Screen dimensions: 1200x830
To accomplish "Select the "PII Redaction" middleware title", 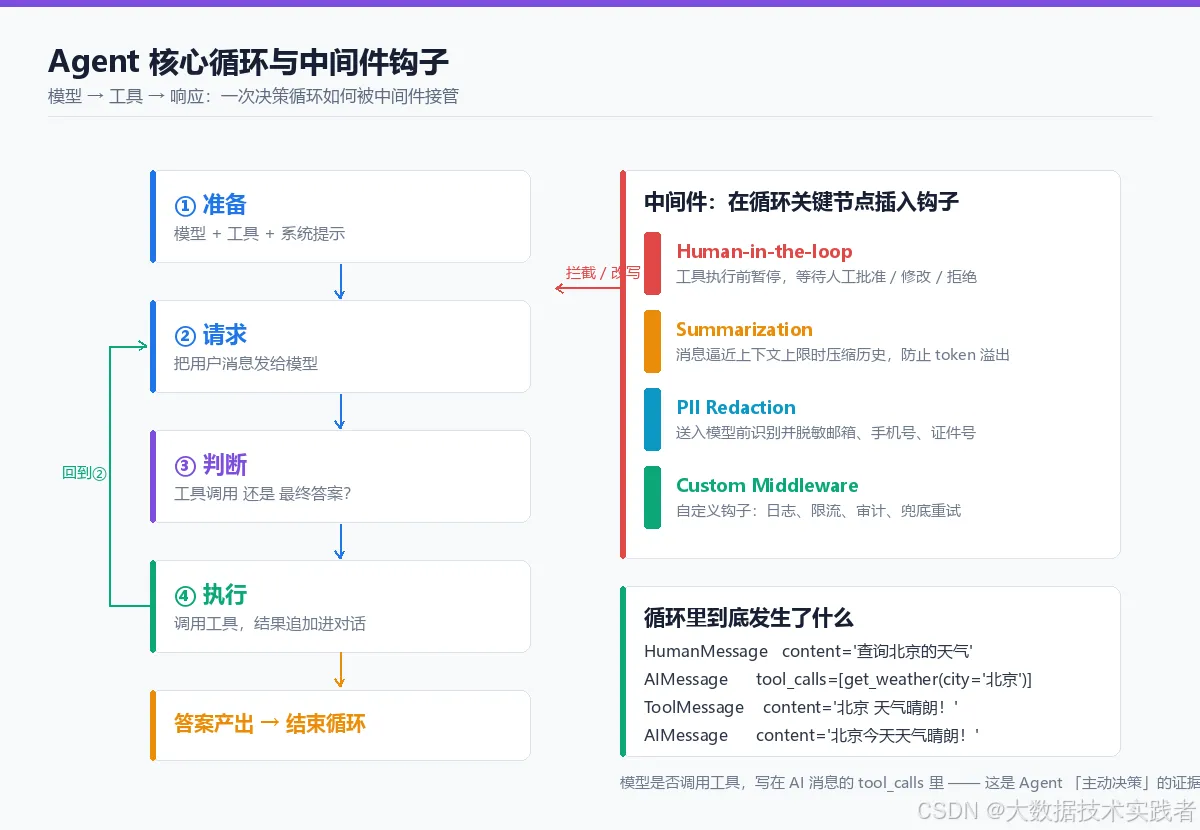I will click(736, 408).
